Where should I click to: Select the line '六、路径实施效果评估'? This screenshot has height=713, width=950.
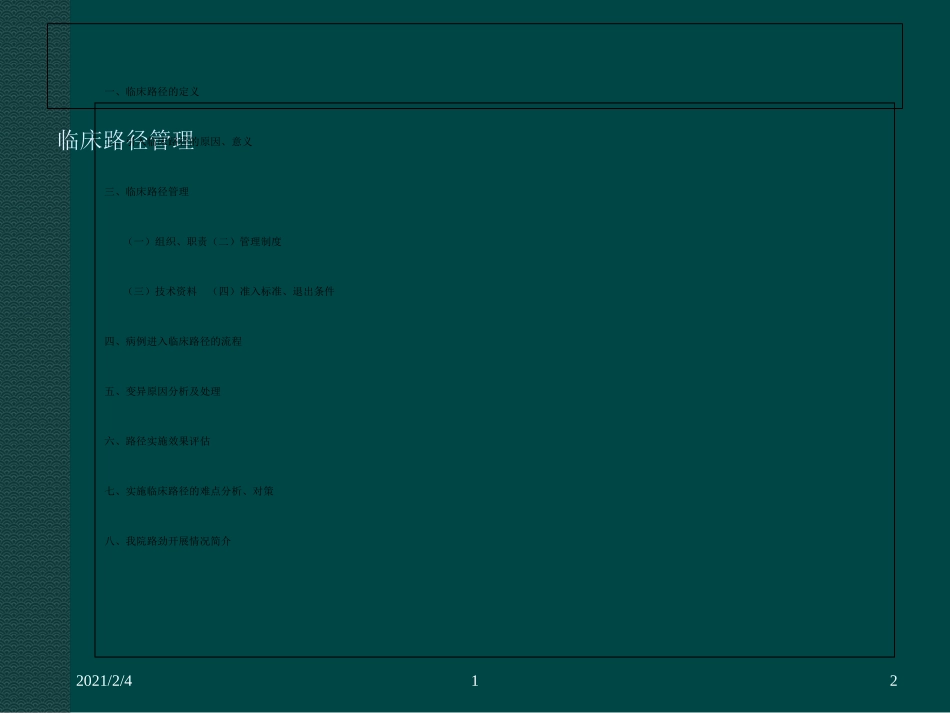[158, 441]
